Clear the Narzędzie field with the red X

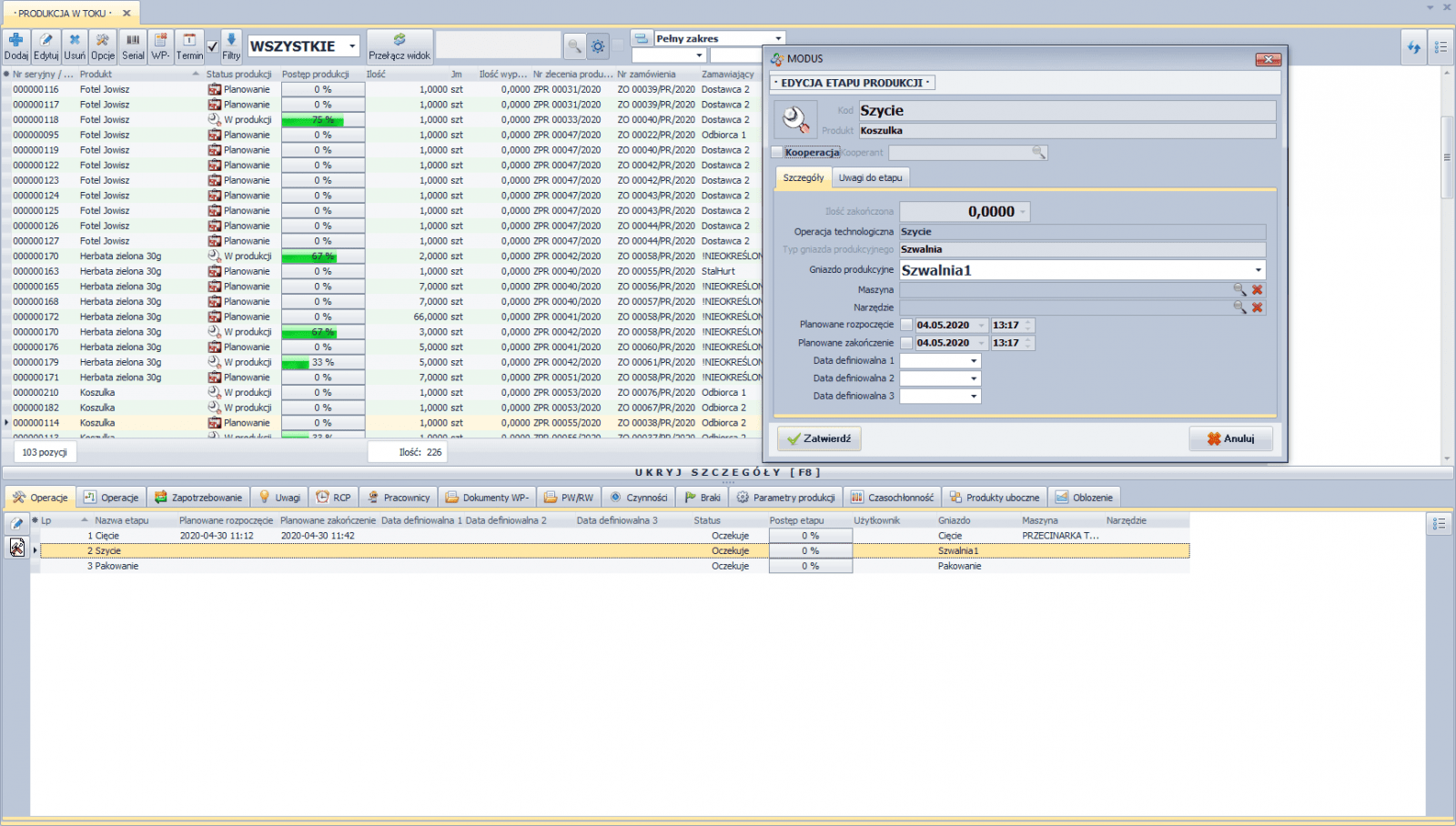pyautogui.click(x=1257, y=307)
